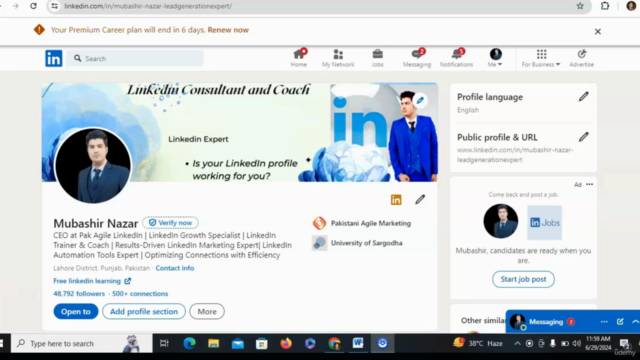640x360 pixels.
Task: Launch Firefox from taskbar
Action: [x=286, y=343]
